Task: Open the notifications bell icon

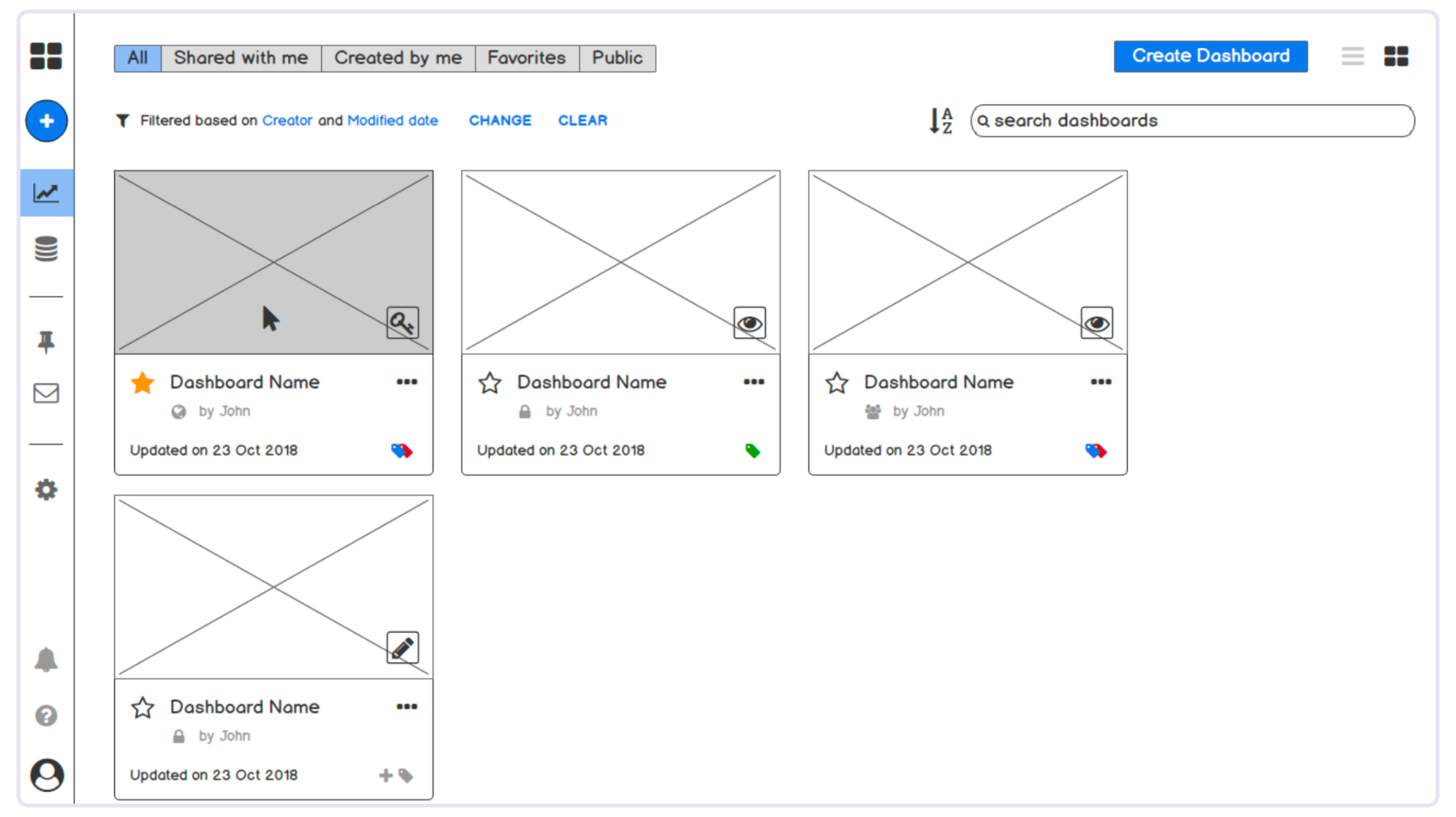Action: (46, 660)
